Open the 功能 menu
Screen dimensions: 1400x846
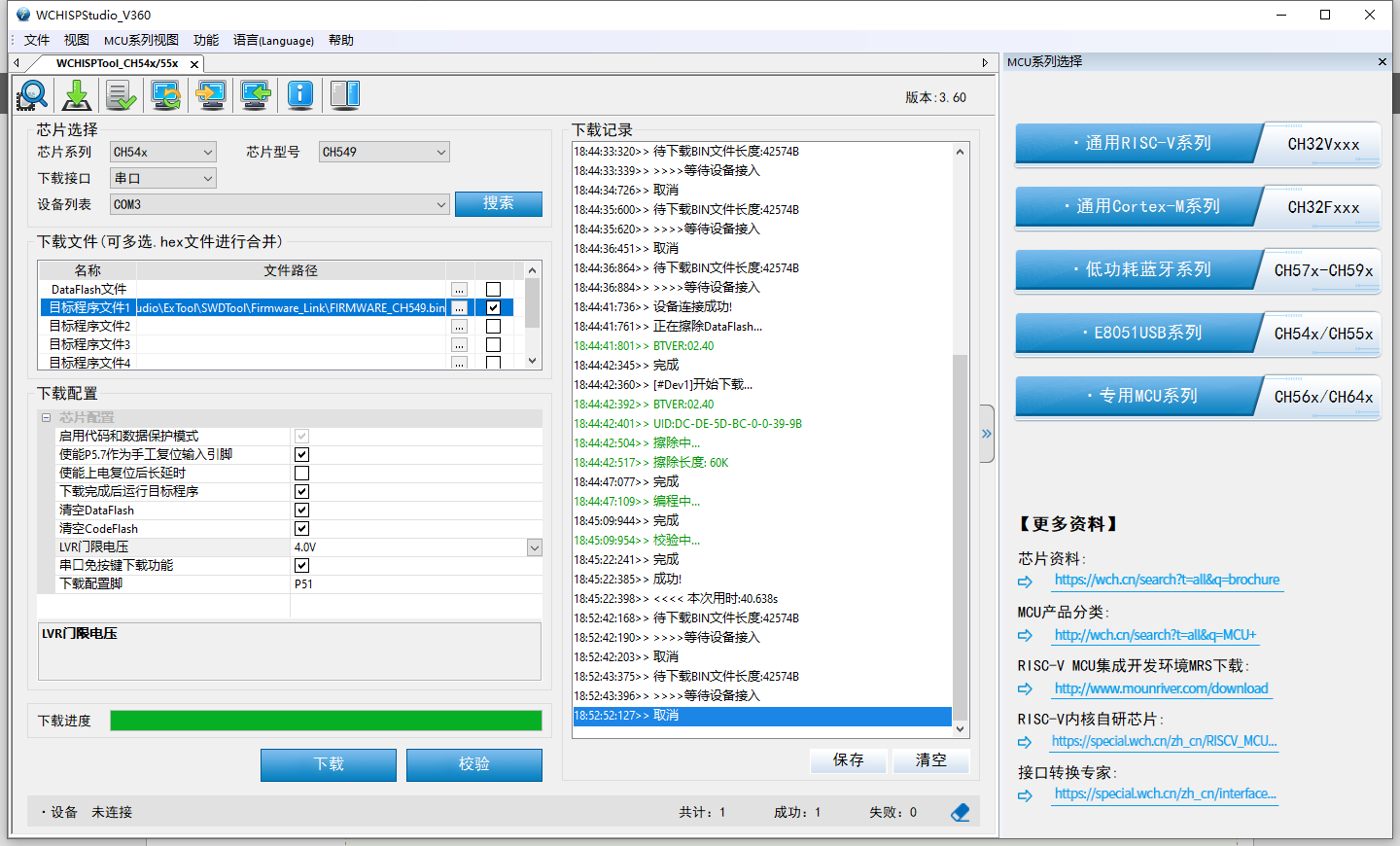click(x=206, y=40)
